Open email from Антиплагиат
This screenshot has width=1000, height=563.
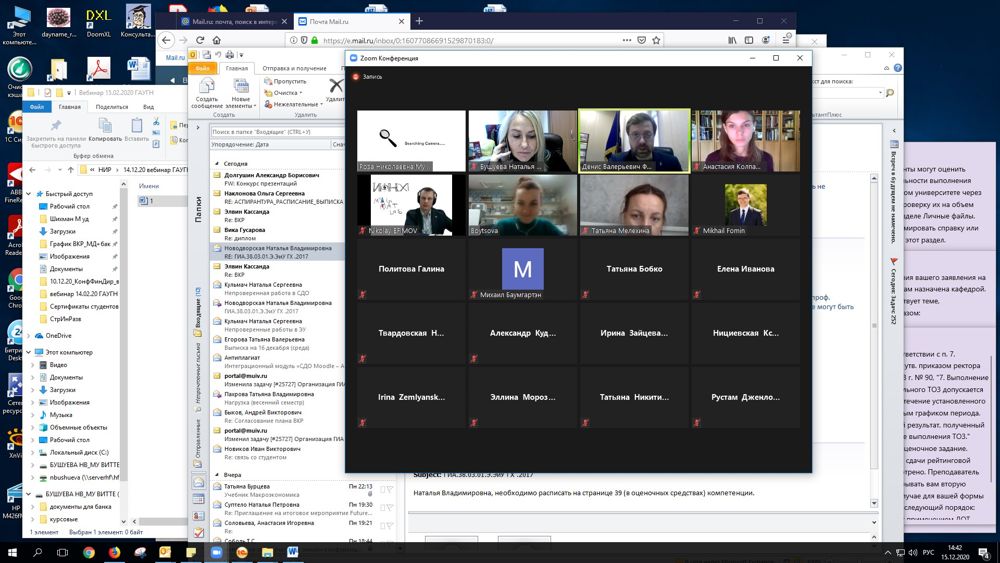coord(278,362)
